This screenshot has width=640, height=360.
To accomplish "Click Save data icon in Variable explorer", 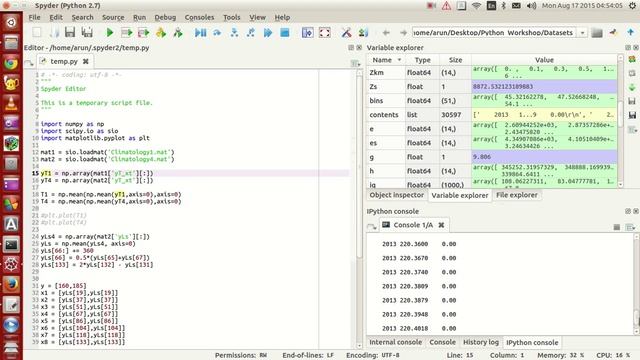I will tap(632, 101).
